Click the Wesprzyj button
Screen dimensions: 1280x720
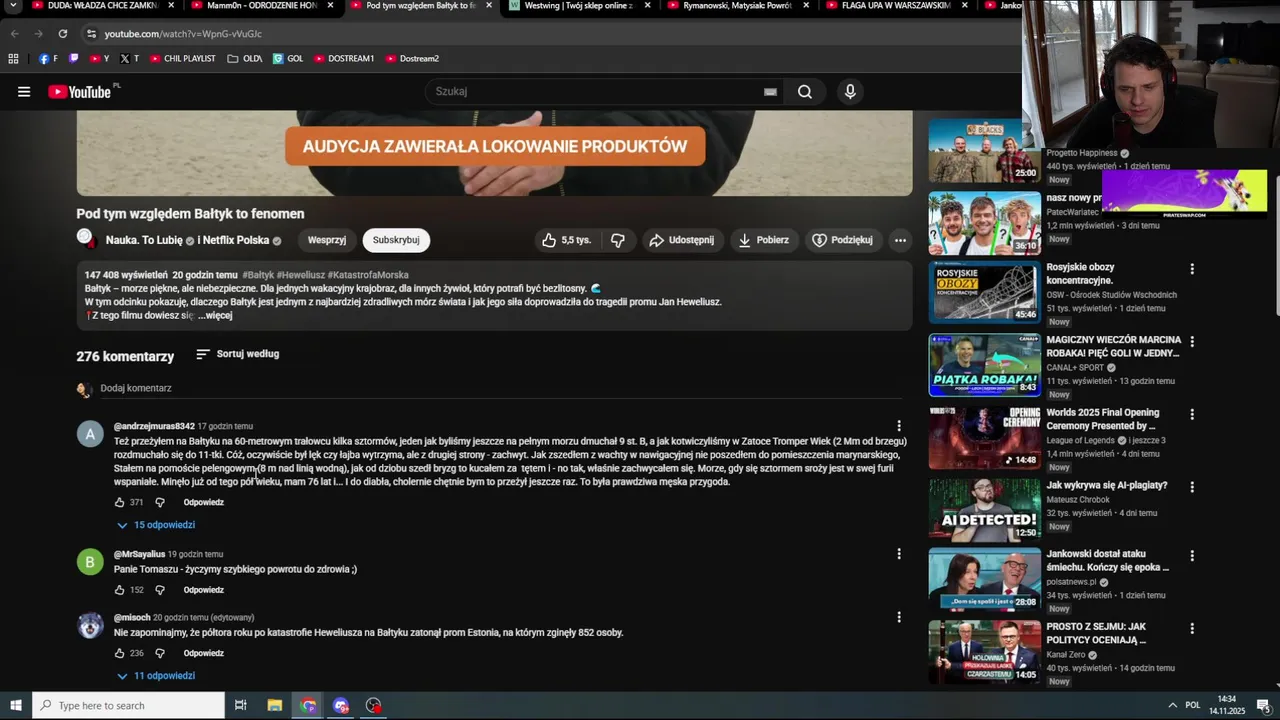pos(327,240)
